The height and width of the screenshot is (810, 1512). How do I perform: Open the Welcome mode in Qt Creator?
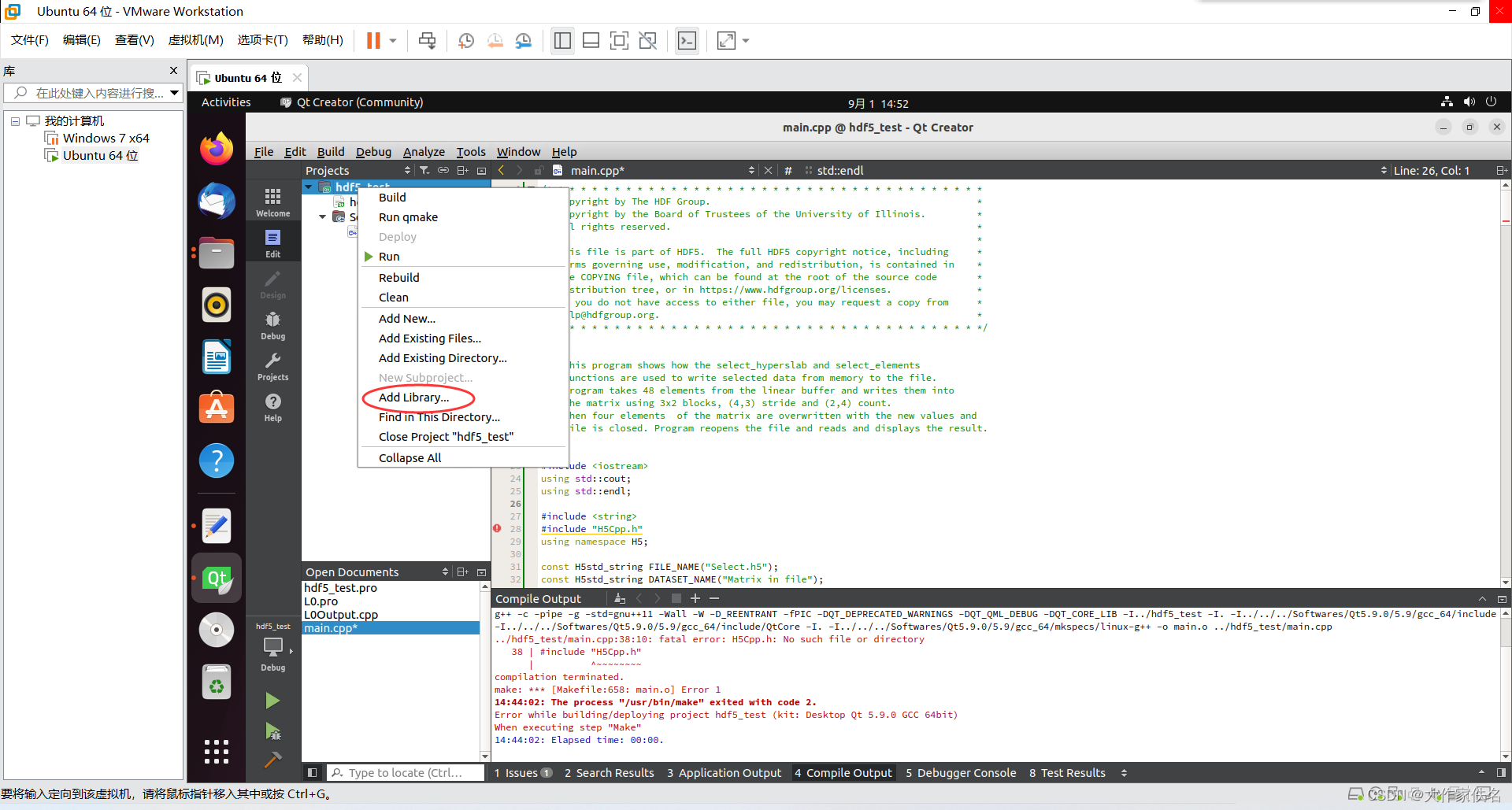coord(272,202)
